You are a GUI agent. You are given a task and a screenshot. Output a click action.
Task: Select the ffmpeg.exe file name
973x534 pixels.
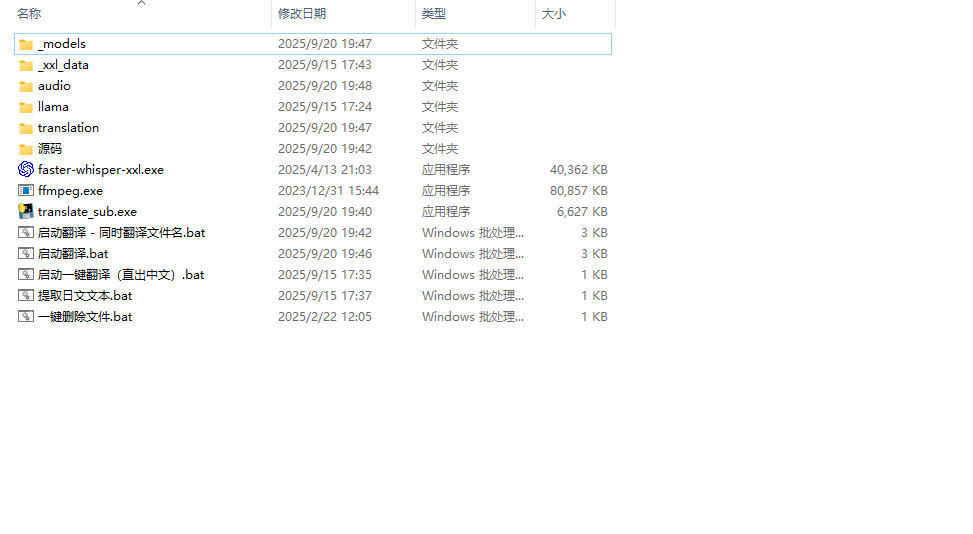71,191
